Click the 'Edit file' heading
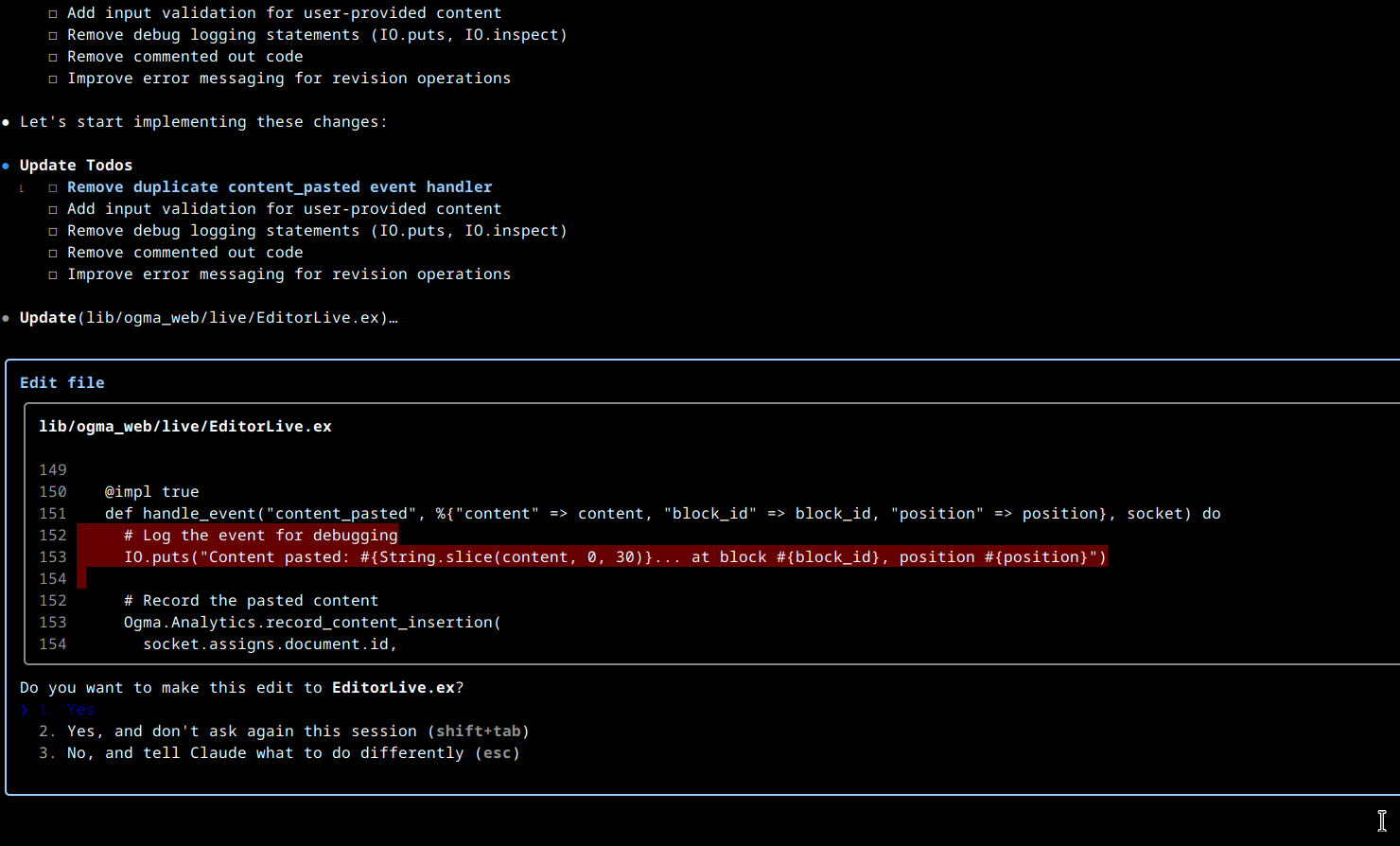The width and height of the screenshot is (1400, 846). (62, 382)
